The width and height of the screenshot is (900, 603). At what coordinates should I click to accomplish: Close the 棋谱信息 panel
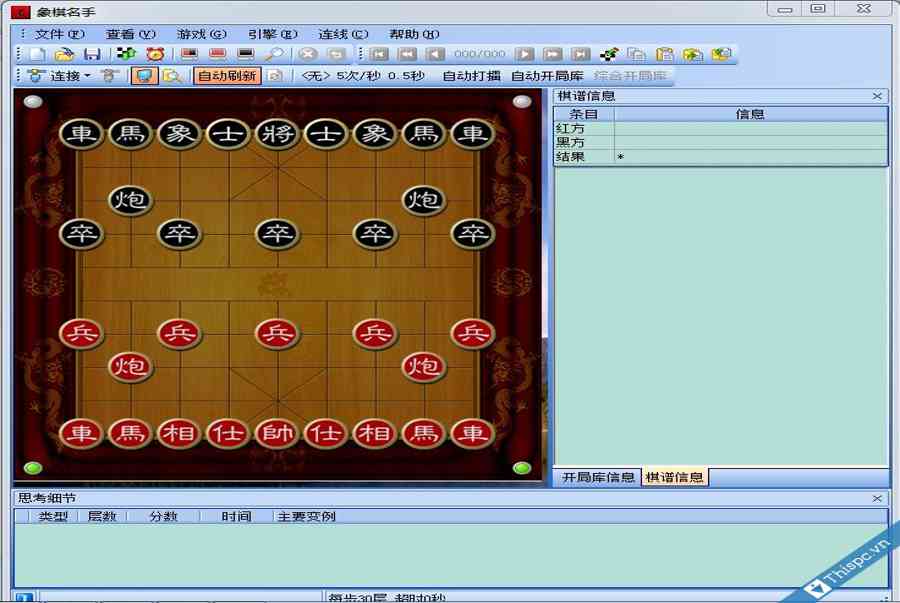coord(877,96)
